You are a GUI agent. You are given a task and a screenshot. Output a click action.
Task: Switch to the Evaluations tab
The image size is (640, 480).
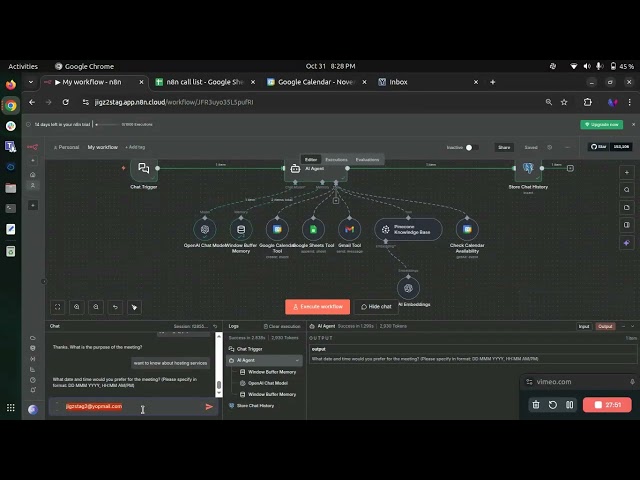pyautogui.click(x=367, y=160)
